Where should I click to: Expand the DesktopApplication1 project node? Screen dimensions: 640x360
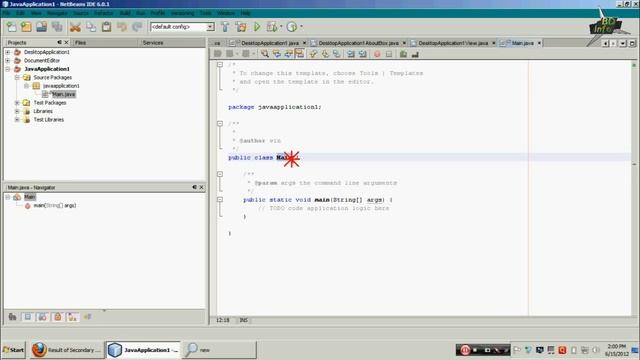pos(8,52)
